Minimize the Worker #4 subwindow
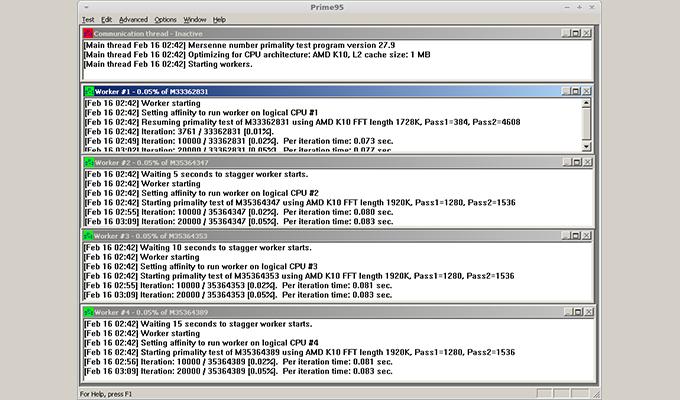The width and height of the screenshot is (680, 400). tap(568, 311)
